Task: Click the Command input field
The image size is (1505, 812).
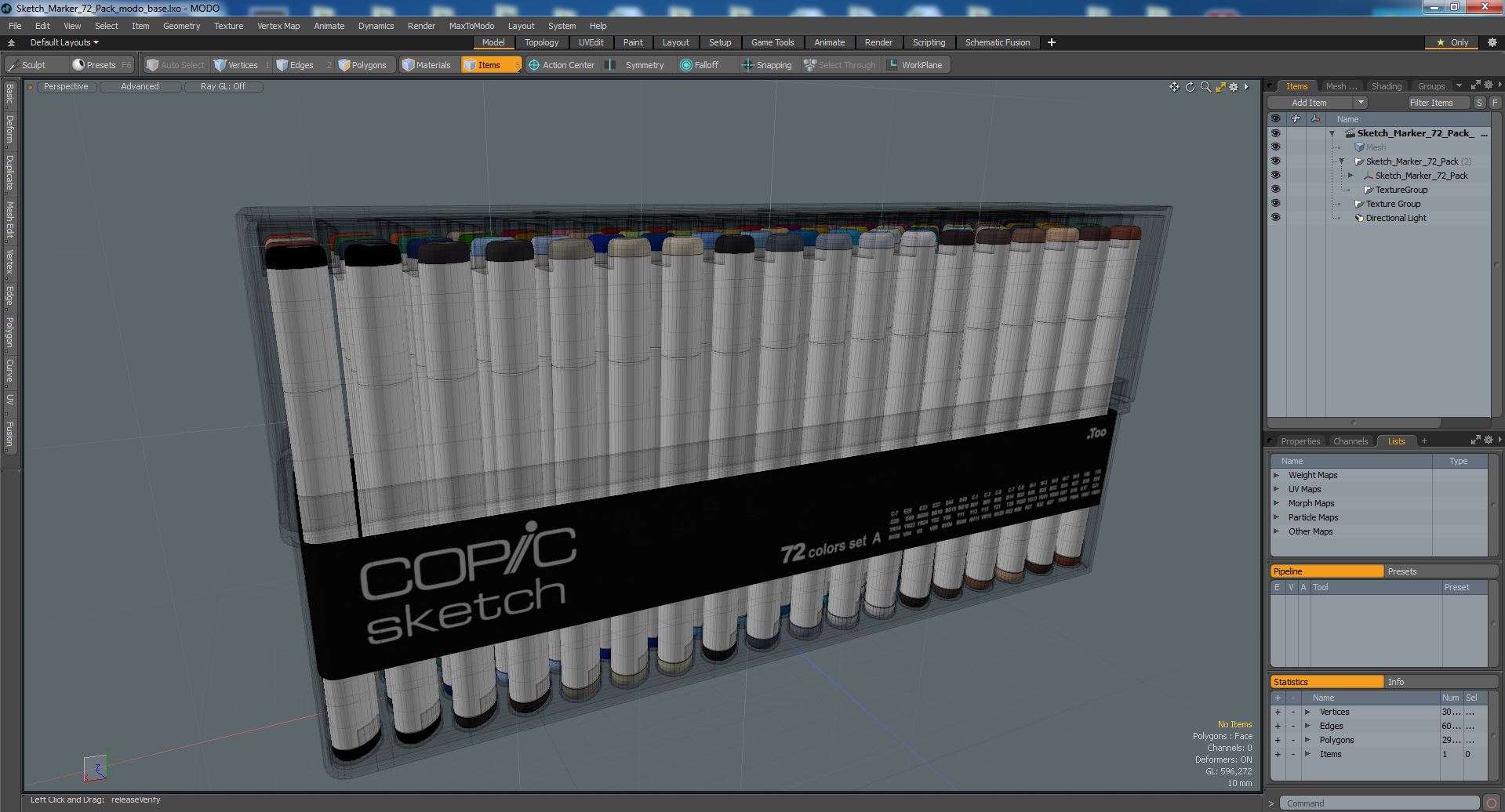Action: point(1380,803)
